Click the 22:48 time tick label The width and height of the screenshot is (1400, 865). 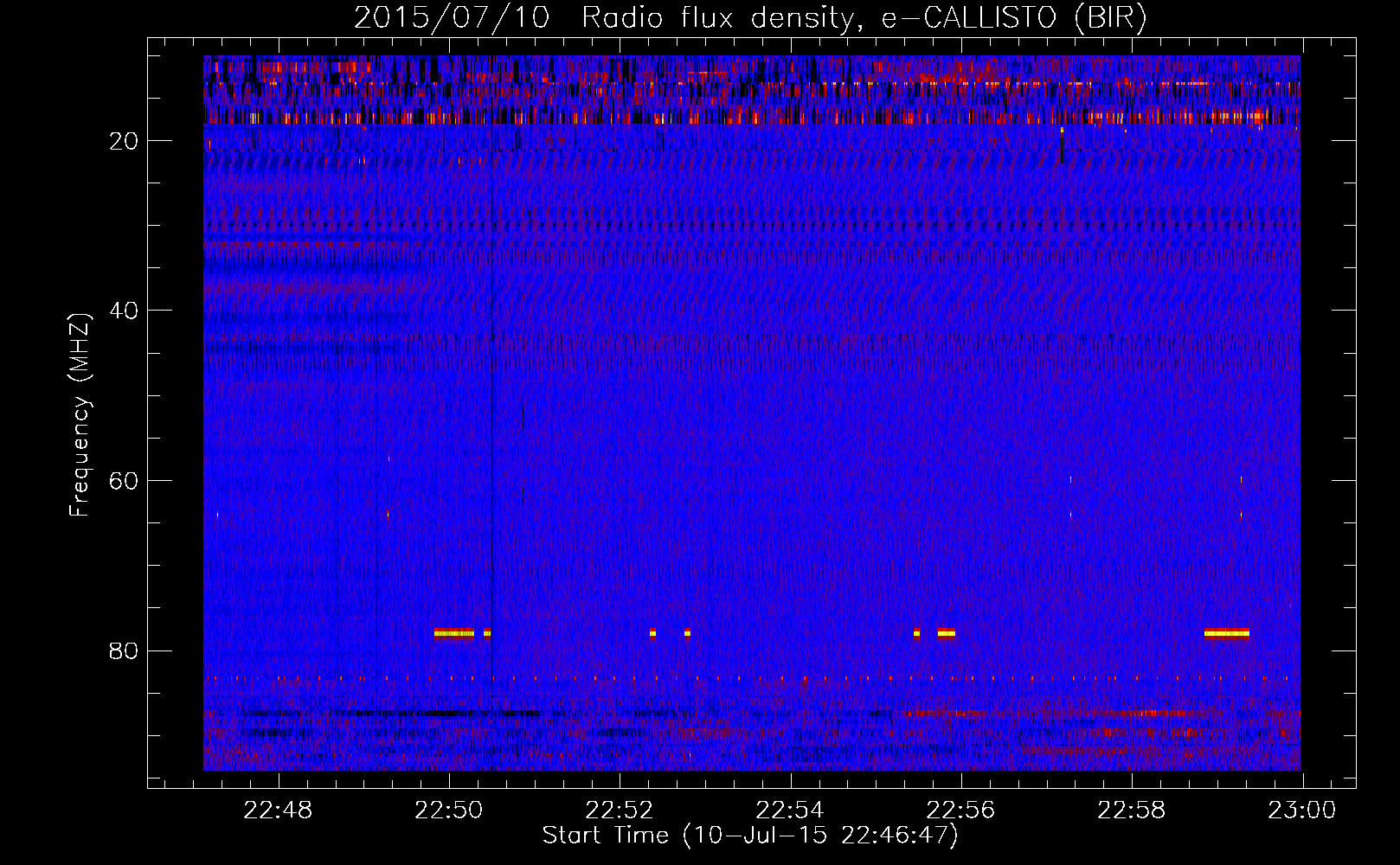(278, 811)
